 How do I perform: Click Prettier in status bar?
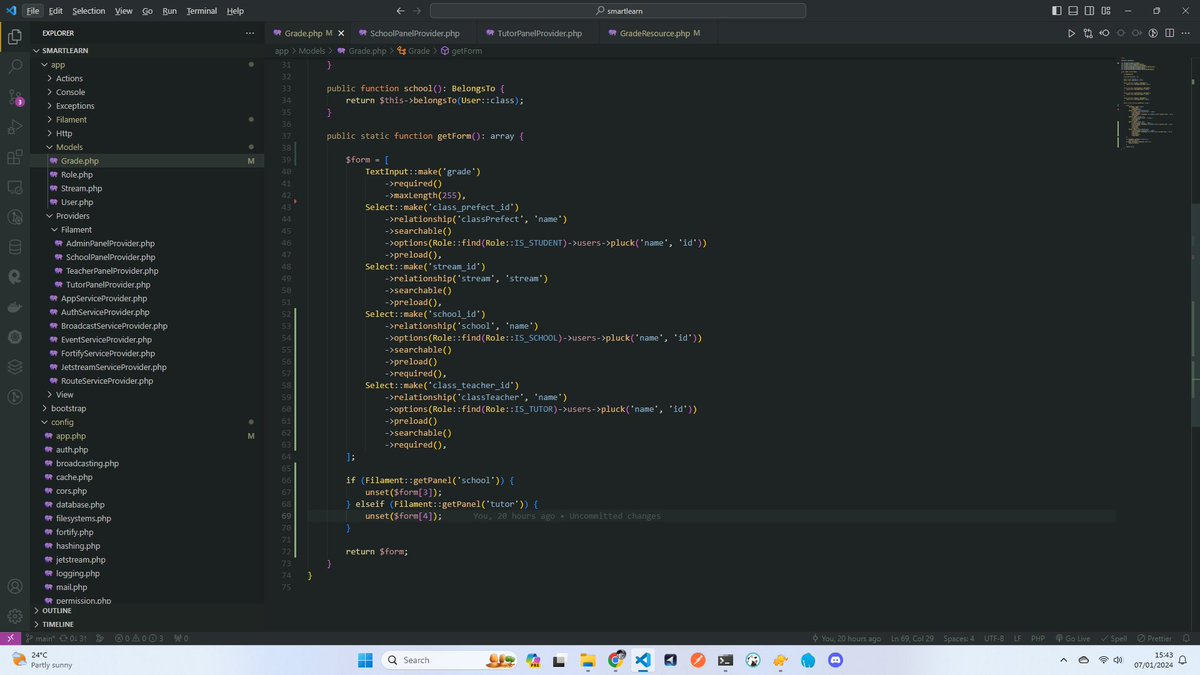pos(1153,638)
